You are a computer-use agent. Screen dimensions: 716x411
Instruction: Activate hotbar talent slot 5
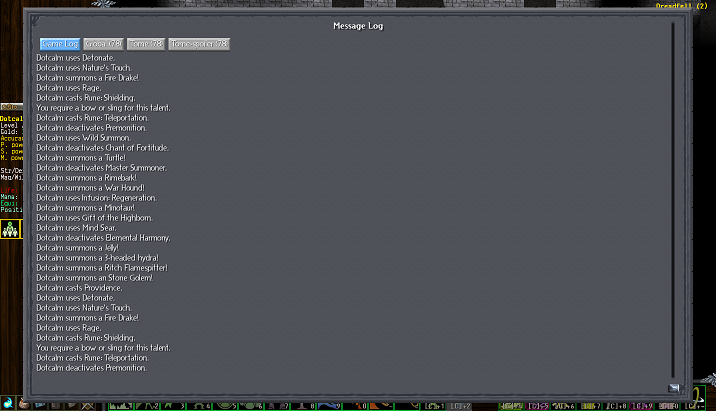pos(226,406)
